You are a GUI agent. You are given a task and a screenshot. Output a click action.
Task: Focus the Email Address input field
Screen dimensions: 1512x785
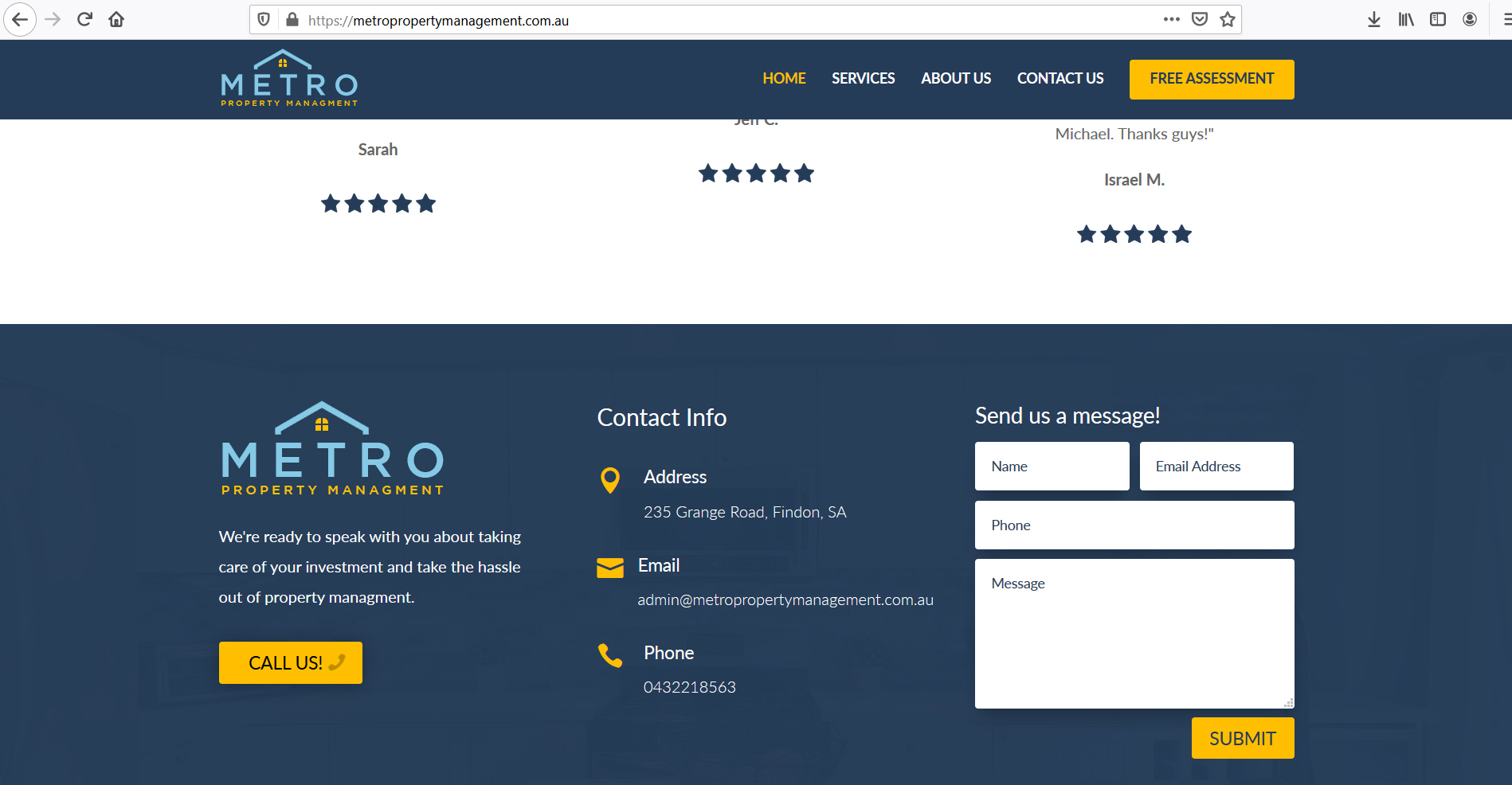pyautogui.click(x=1216, y=466)
